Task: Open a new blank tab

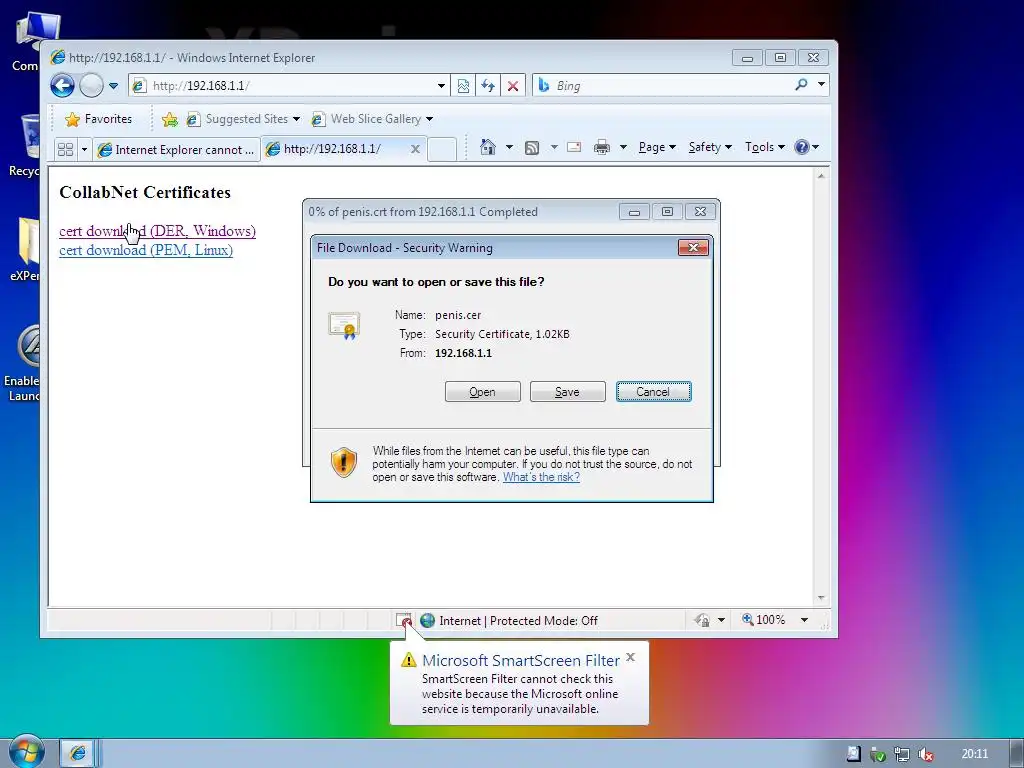Action: point(442,150)
